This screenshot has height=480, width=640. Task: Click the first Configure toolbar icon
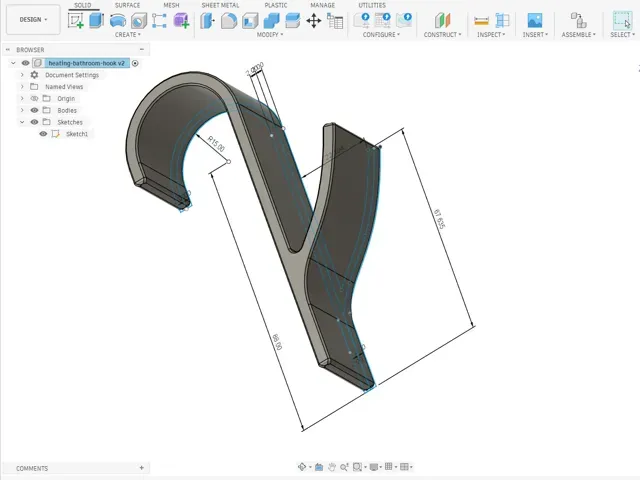(362, 20)
